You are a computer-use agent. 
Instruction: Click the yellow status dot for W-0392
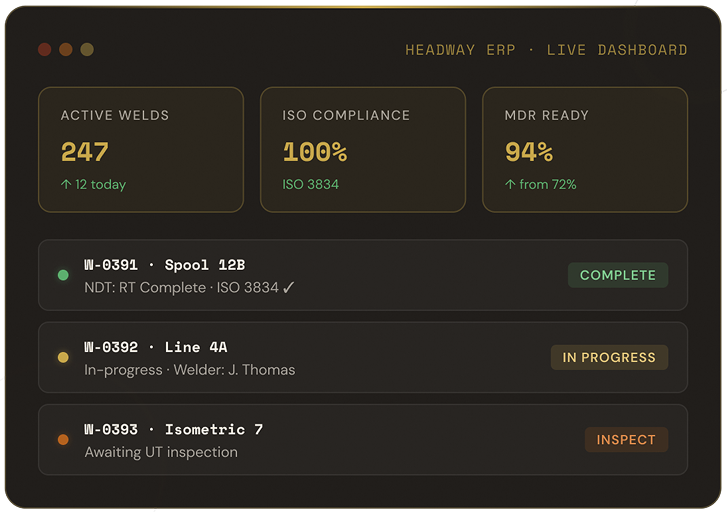(x=63, y=357)
